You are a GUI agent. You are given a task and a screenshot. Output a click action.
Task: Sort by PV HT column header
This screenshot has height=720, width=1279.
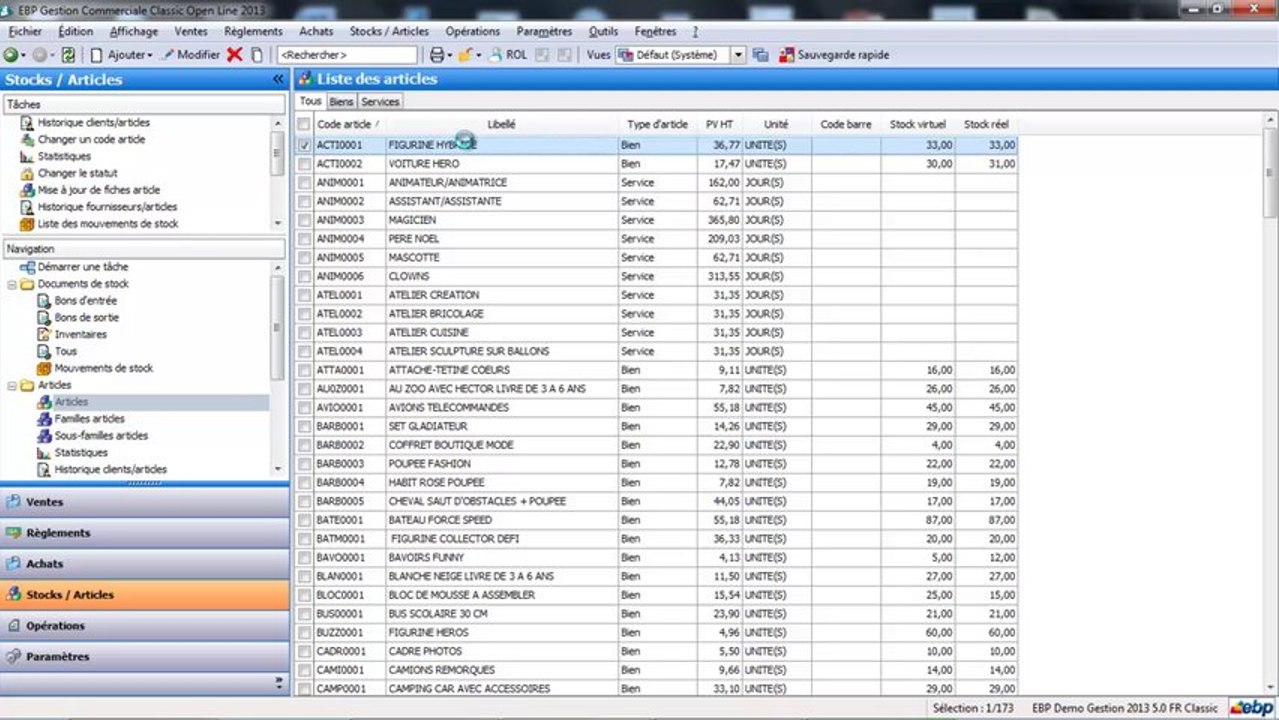click(719, 124)
